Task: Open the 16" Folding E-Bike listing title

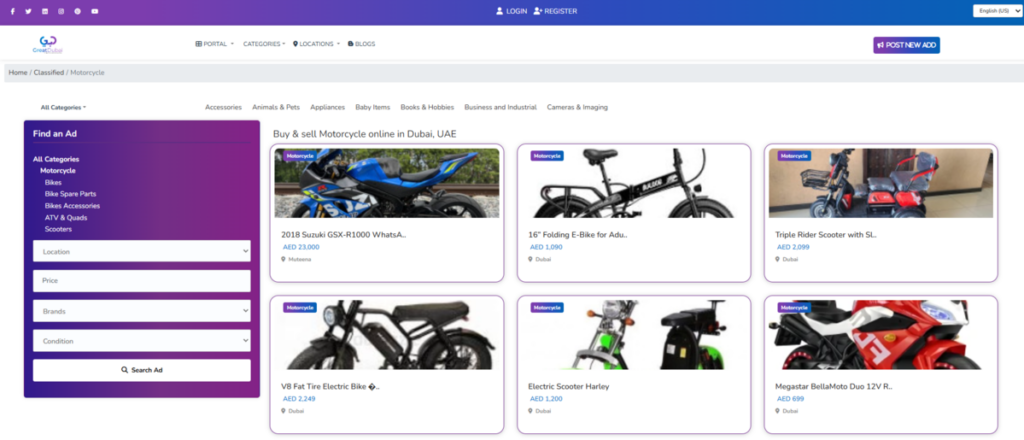Action: click(578, 234)
